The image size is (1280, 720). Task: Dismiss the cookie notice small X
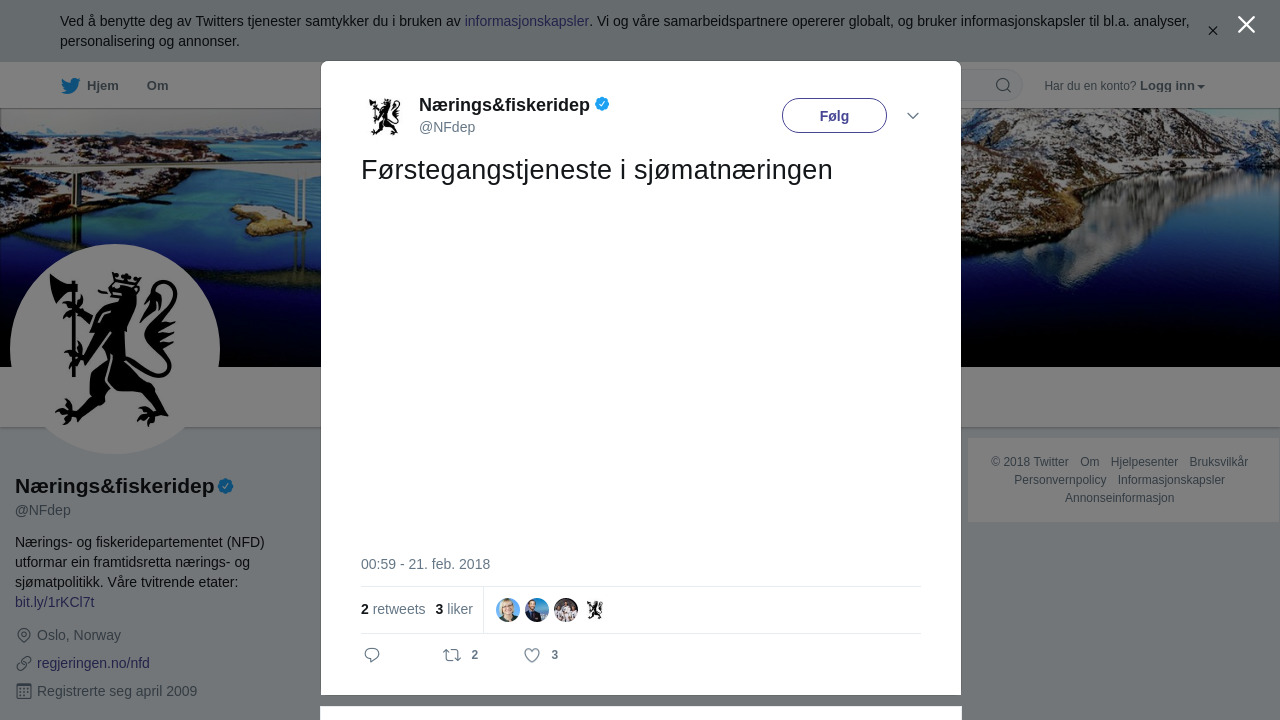coord(1212,31)
